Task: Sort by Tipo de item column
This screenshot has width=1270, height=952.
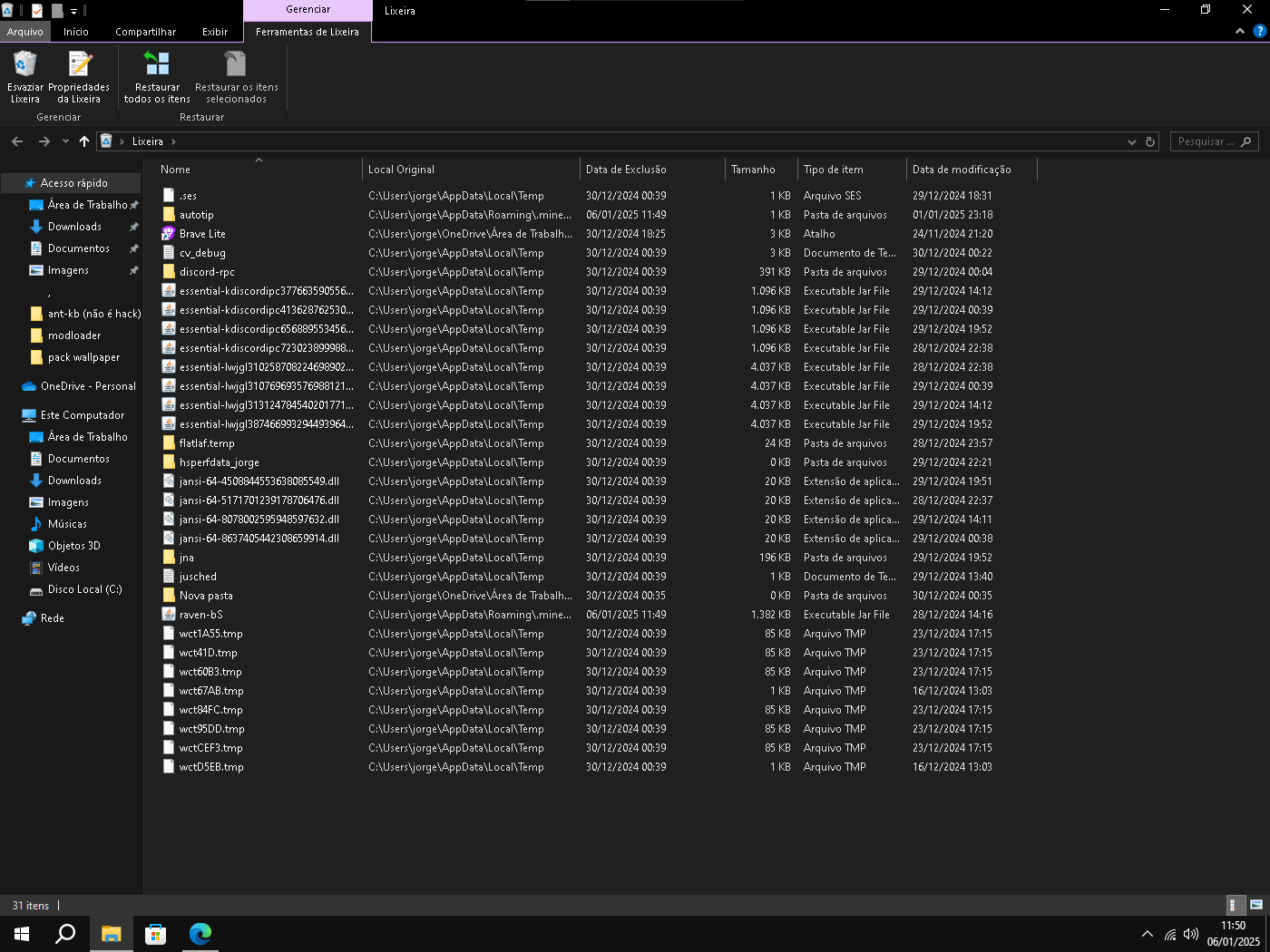Action: 852,170
